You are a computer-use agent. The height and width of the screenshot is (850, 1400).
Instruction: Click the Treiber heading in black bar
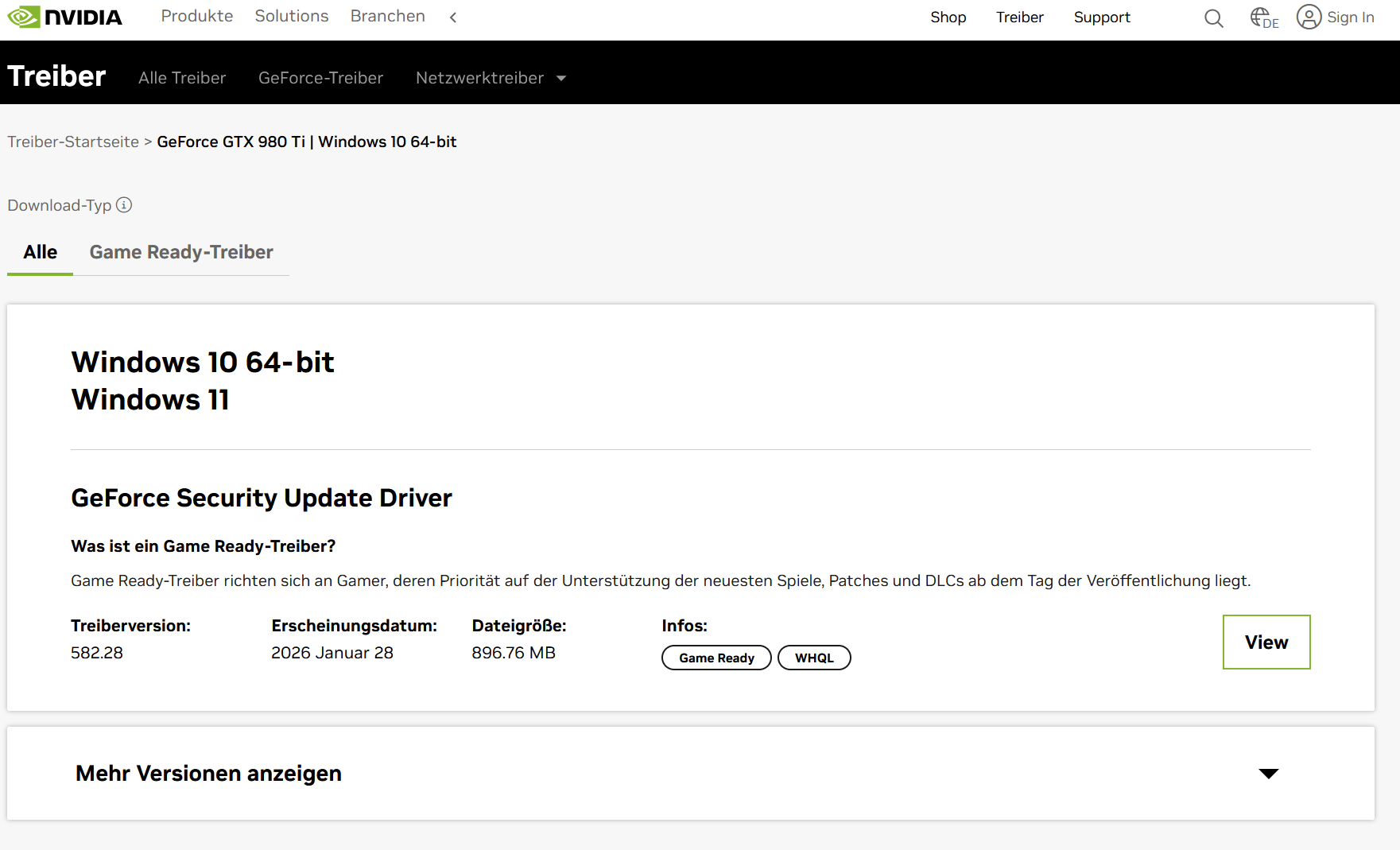(x=56, y=76)
